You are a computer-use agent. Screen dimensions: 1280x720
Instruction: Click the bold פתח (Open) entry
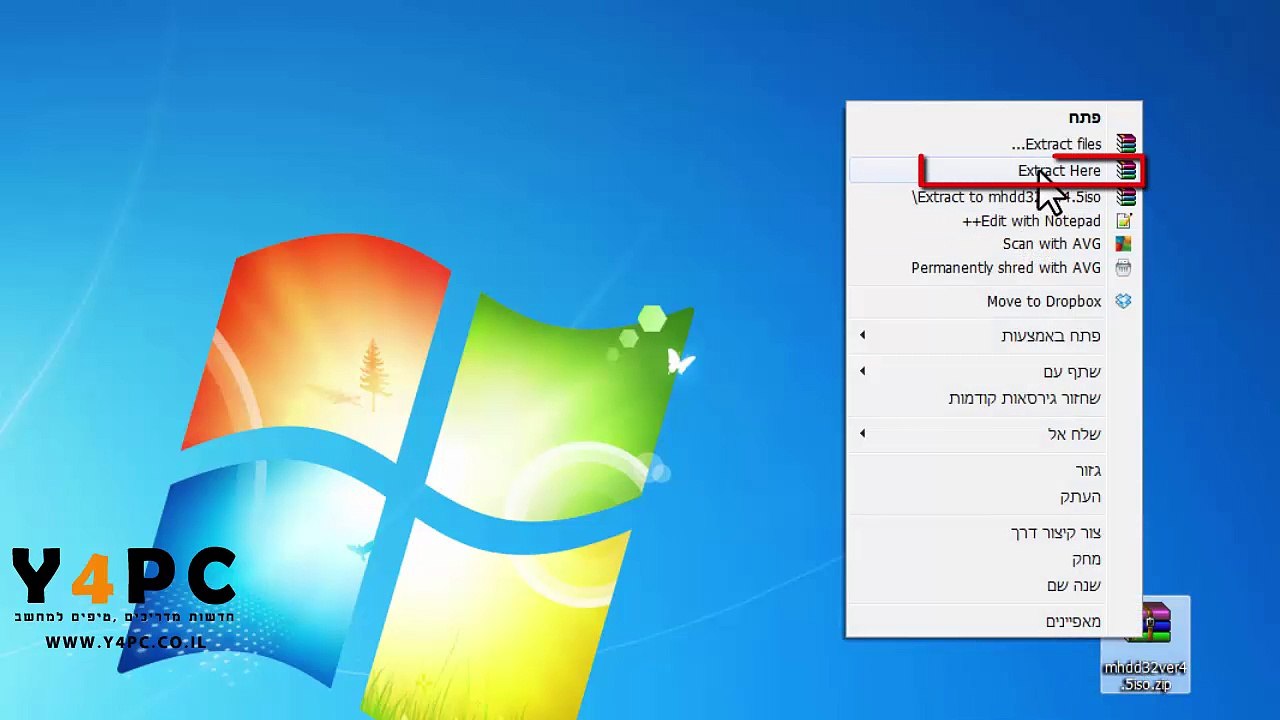pos(994,118)
